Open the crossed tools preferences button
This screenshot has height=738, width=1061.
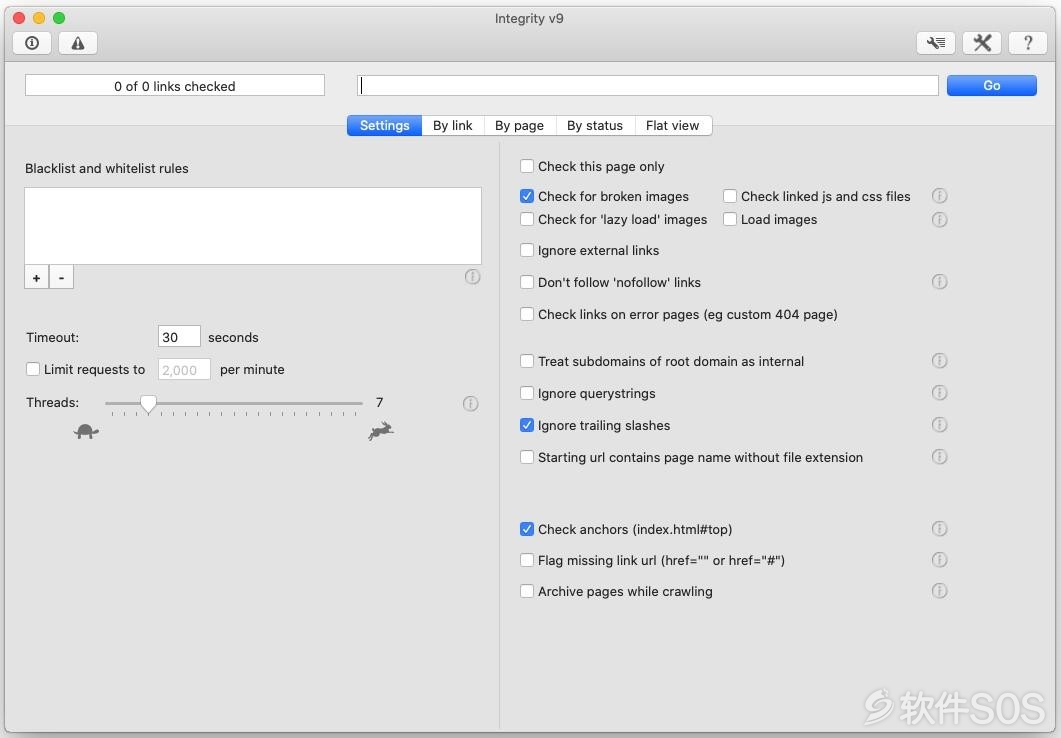click(982, 43)
